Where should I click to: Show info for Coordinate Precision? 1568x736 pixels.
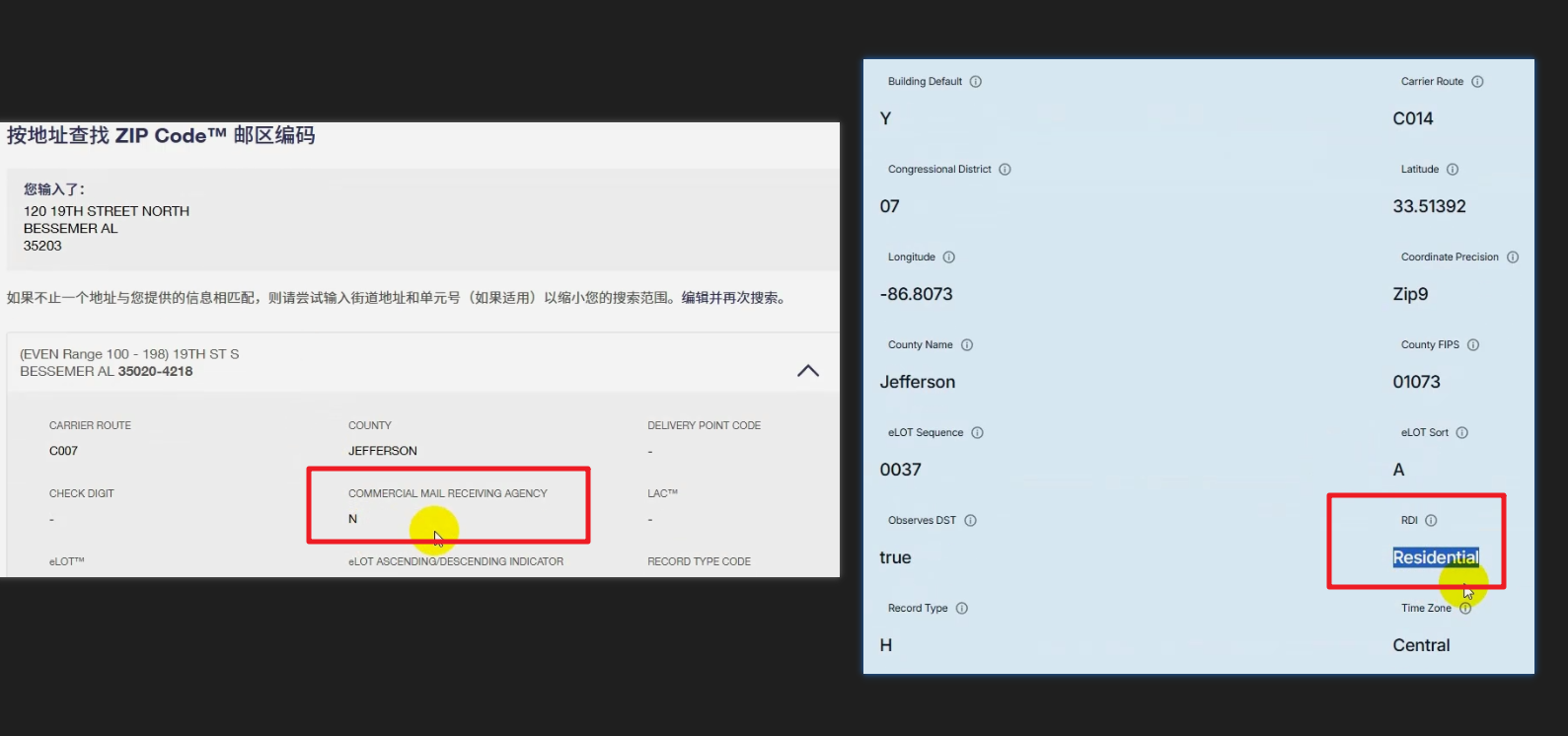(x=1513, y=258)
